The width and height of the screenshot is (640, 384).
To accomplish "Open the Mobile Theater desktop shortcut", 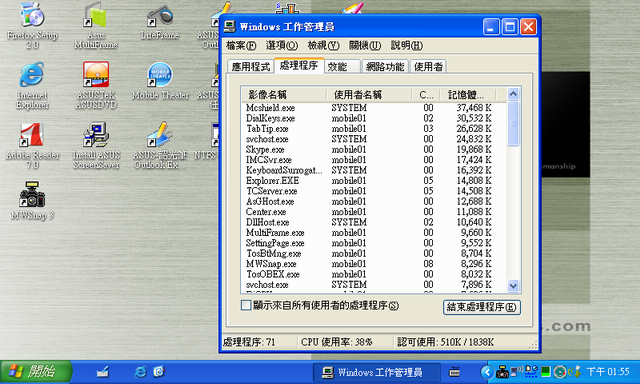I will (x=160, y=81).
